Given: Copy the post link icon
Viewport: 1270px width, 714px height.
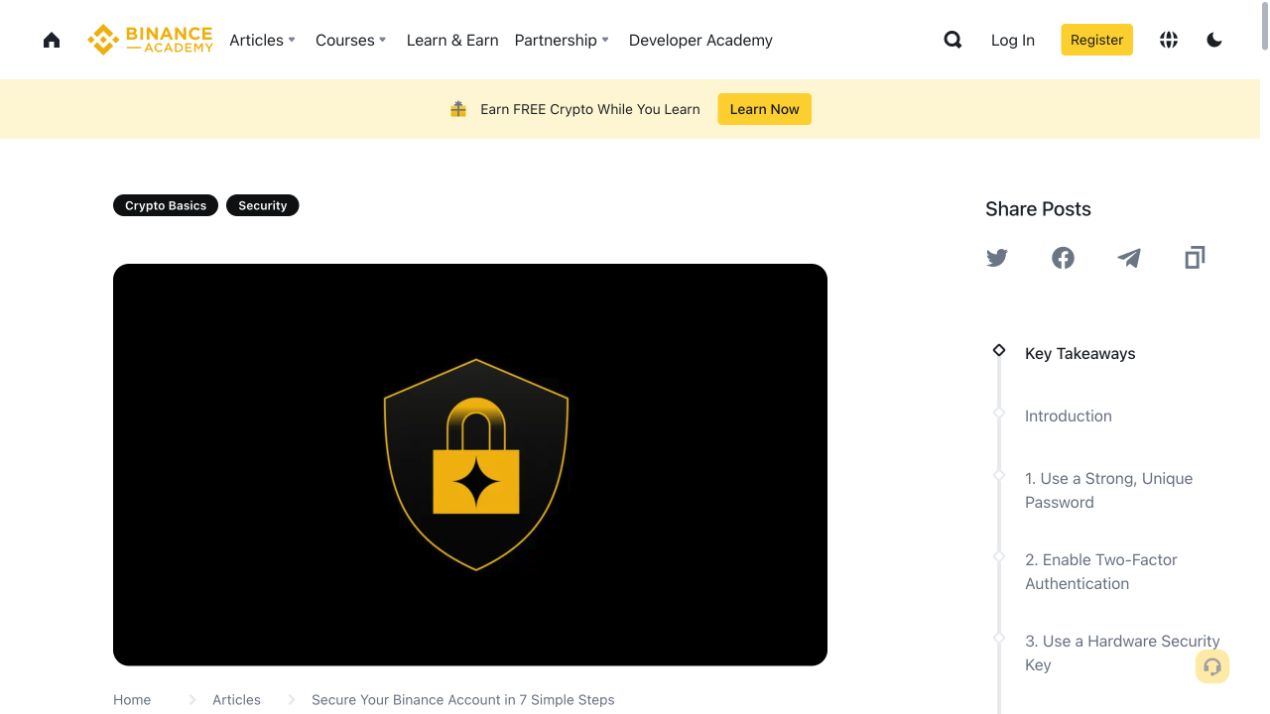Looking at the screenshot, I should click(x=1195, y=258).
